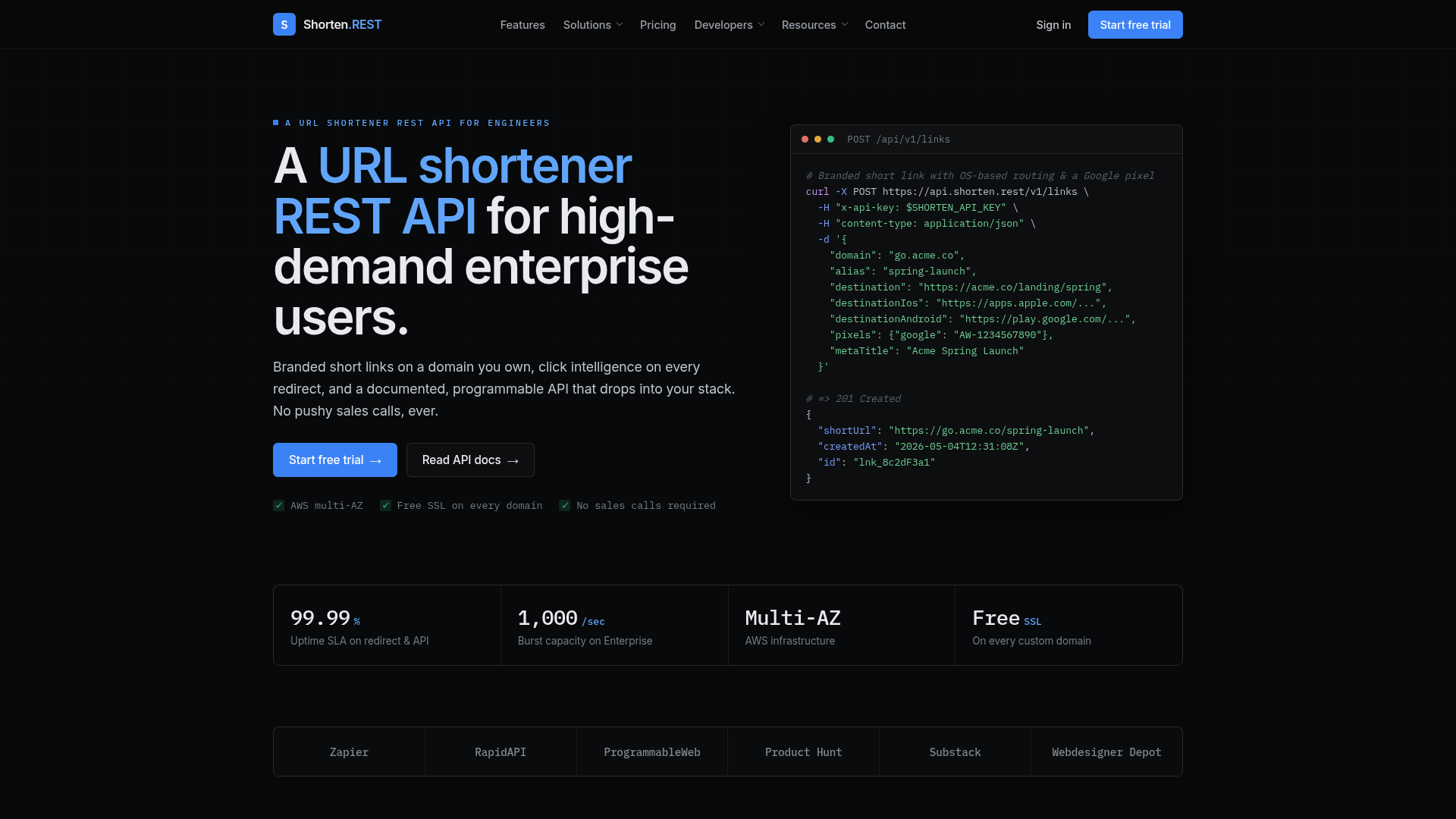Click yellow dot in code window
1456x819 pixels.
(817, 140)
